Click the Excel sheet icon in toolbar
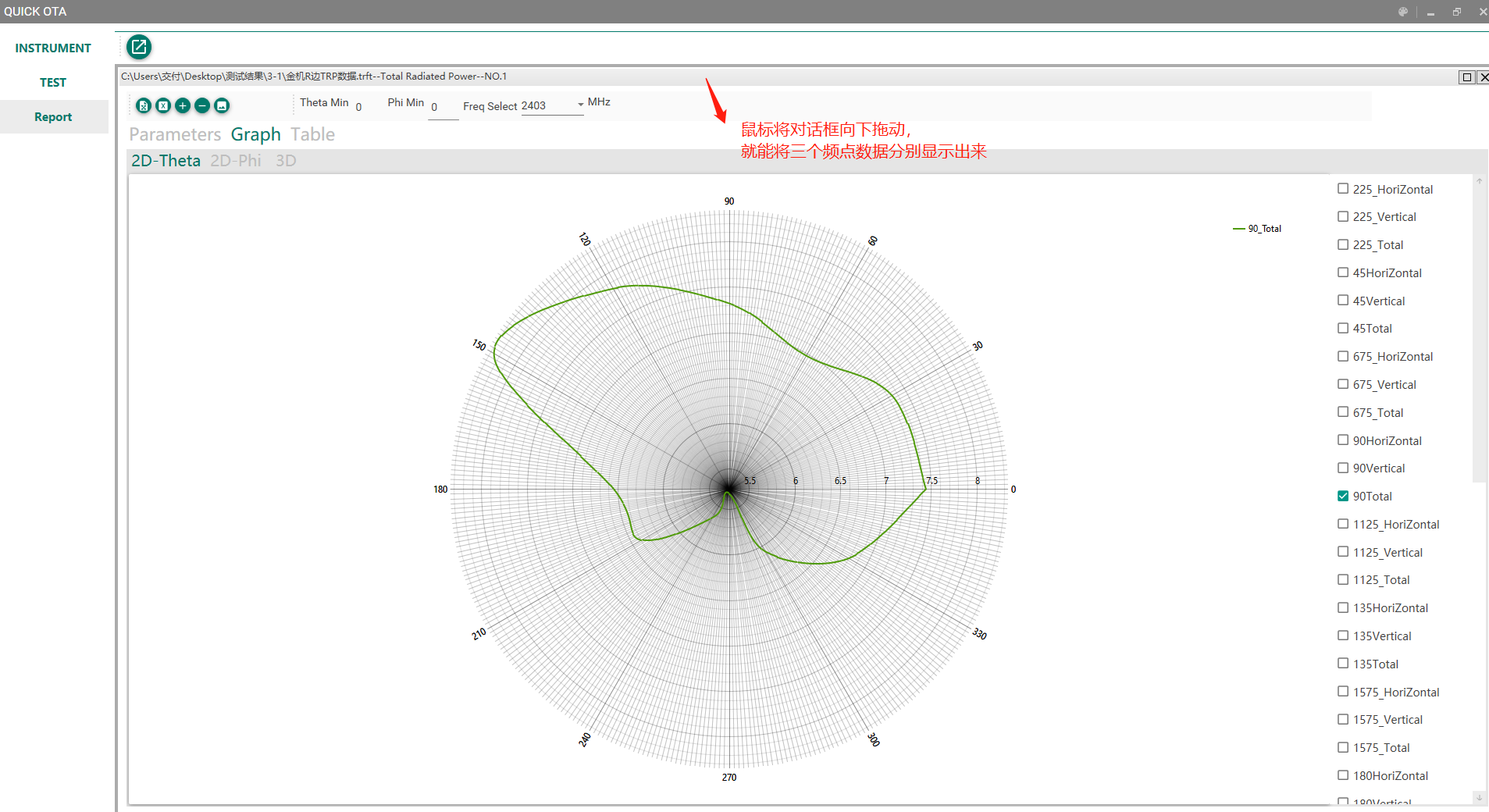Image resolution: width=1489 pixels, height=812 pixels. coord(163,105)
